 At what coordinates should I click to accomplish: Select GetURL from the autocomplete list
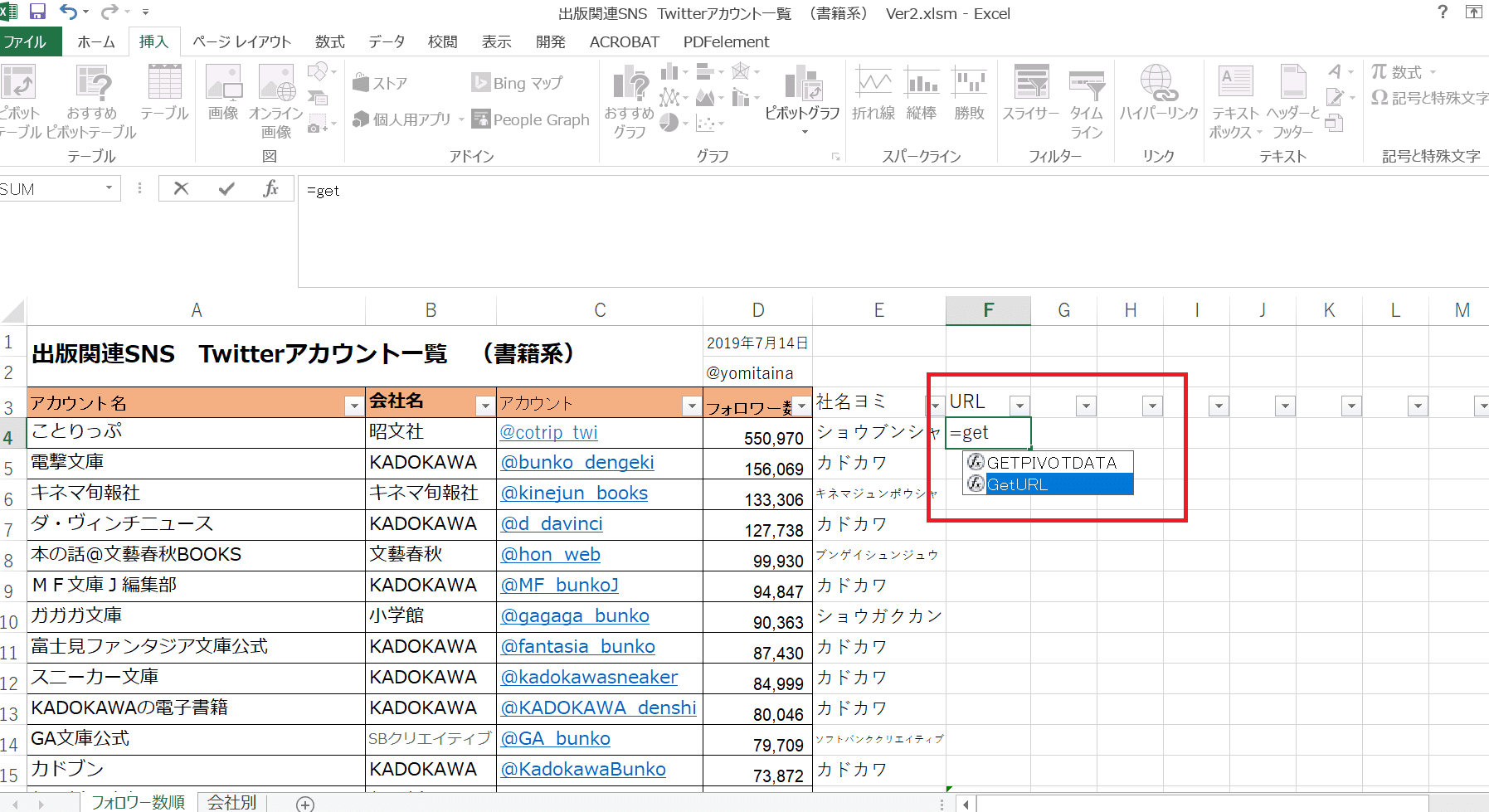pos(1049,484)
